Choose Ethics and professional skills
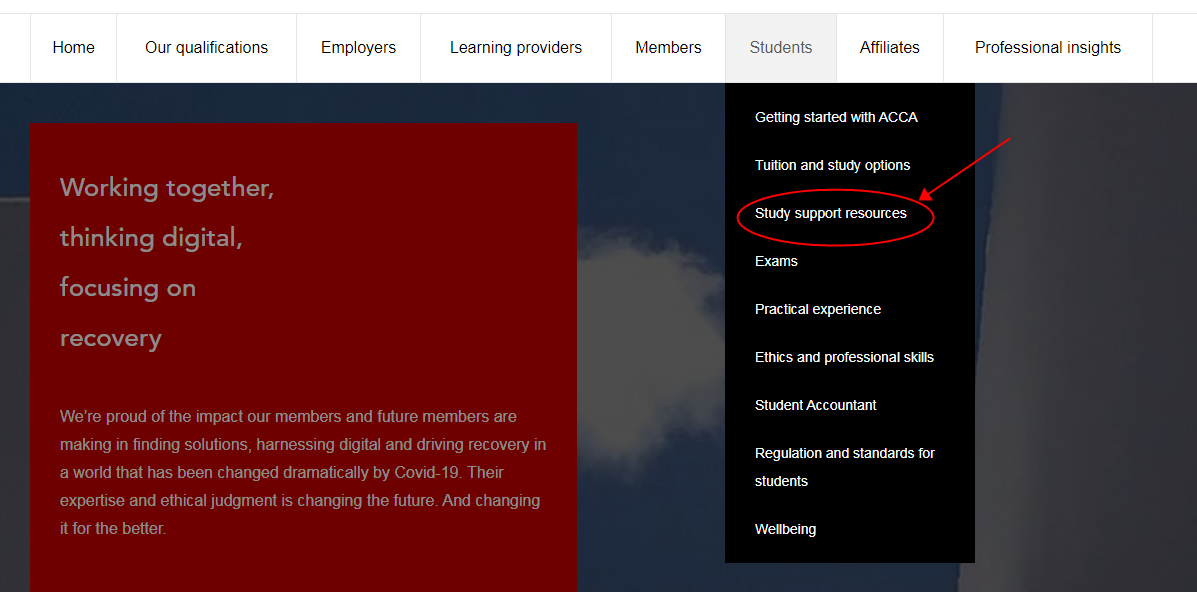This screenshot has height=592, width=1197. tap(844, 357)
